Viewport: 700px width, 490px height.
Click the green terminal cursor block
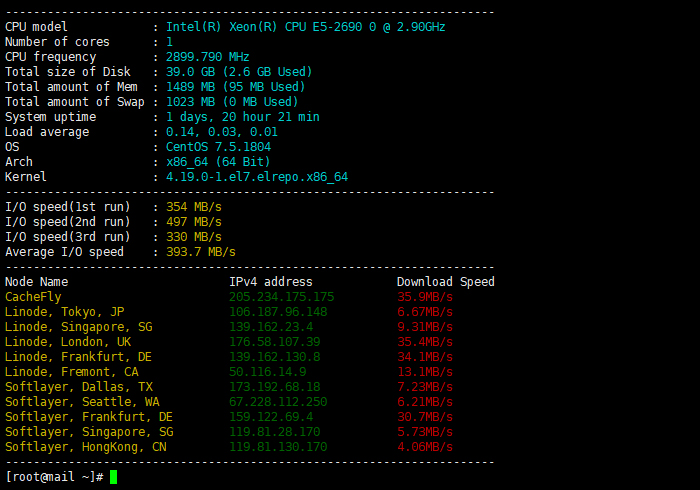[113, 477]
